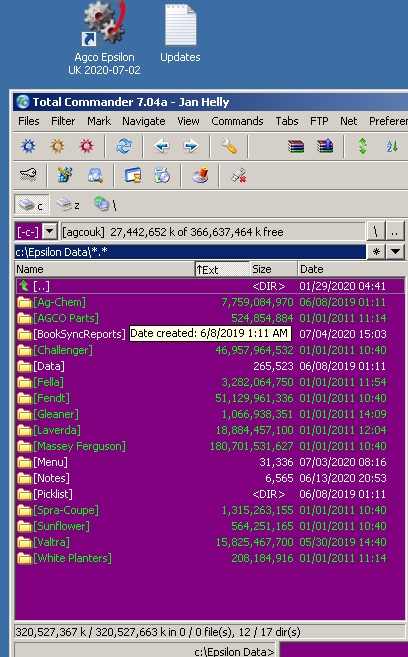The image size is (408, 657).
Task: Click the current path bar c:\Epsilon Data\*.*
Action: pos(190,252)
